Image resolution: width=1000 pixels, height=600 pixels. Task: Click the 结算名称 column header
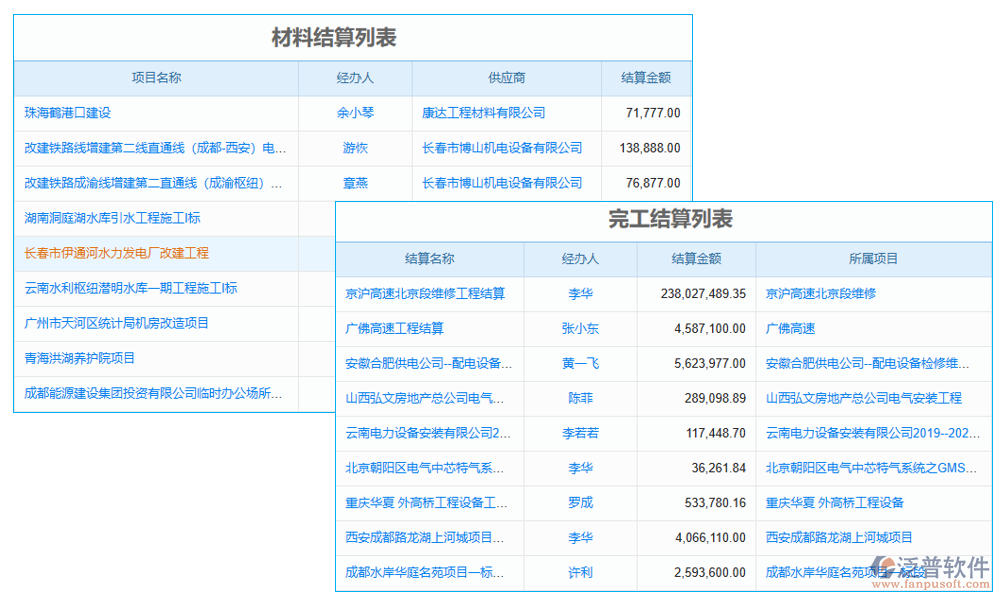(x=429, y=258)
